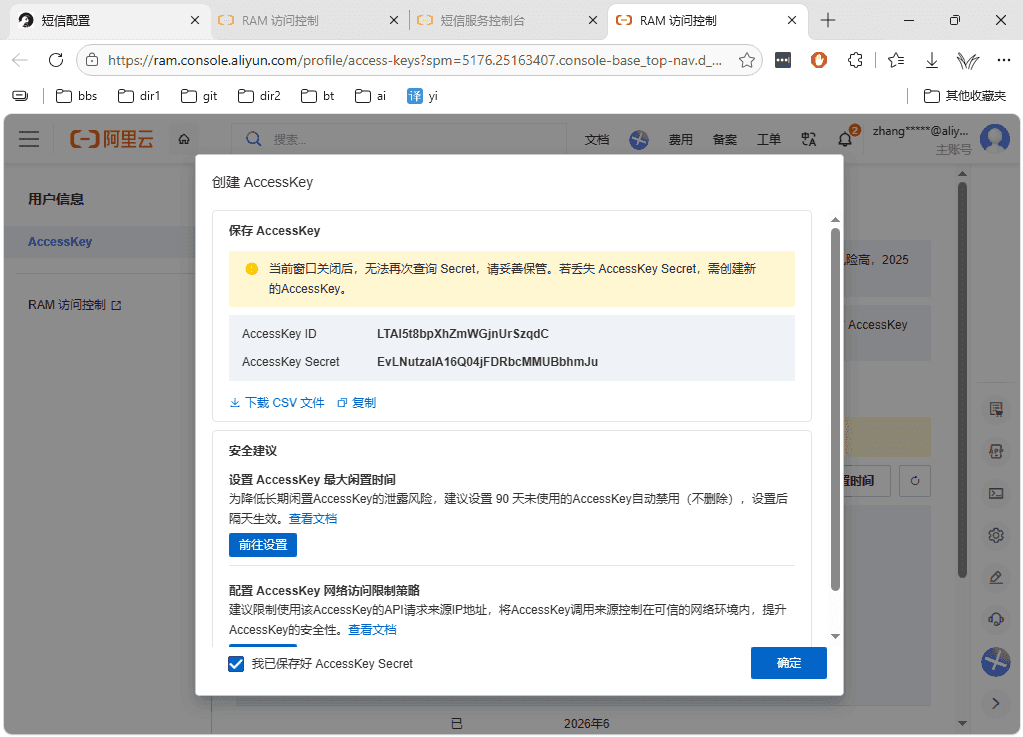Bookmark this page with the star icon
1023x737 pixels.
747,61
